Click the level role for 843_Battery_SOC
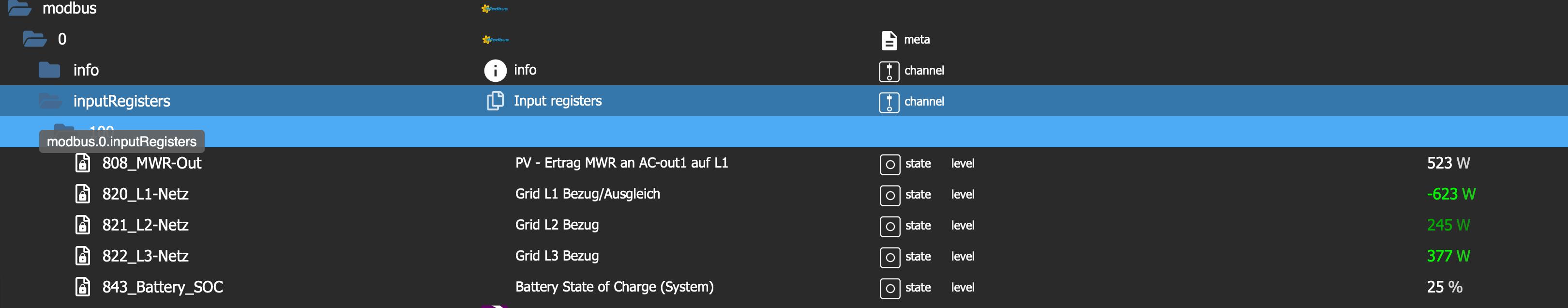 pyautogui.click(x=963, y=287)
